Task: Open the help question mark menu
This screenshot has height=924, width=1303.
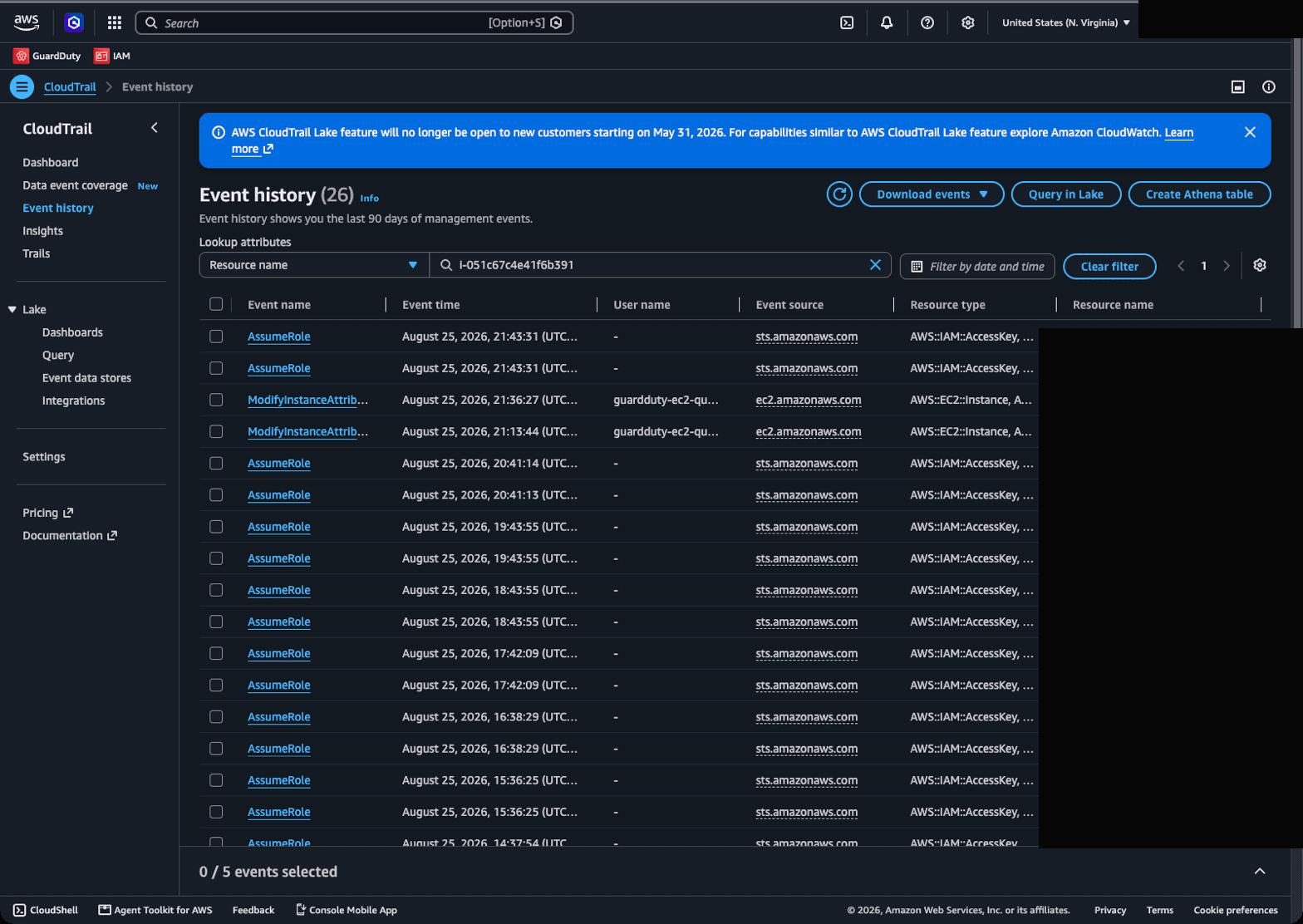Action: pos(927,22)
